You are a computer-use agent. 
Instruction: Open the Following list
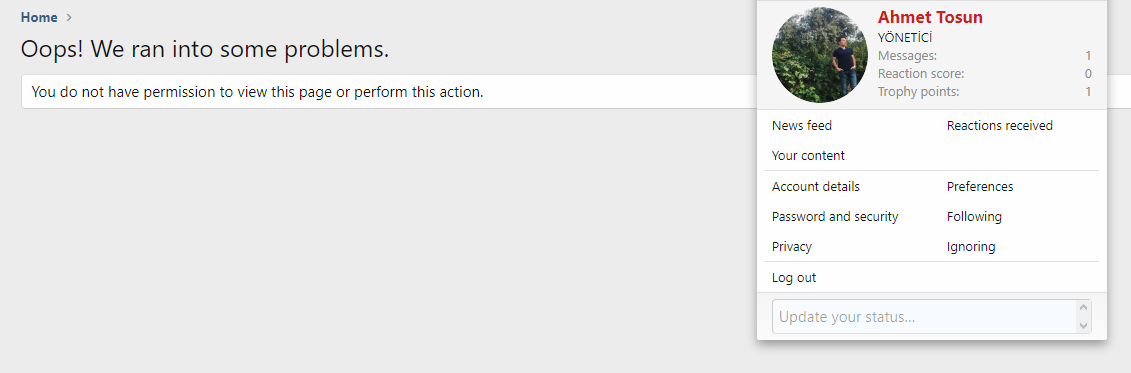click(974, 216)
